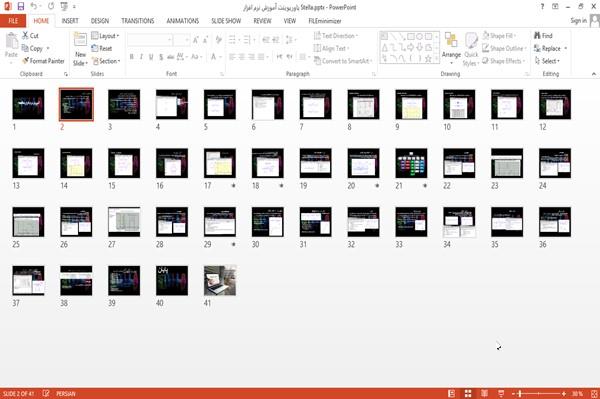Switch to the INSERT tab
Screen dimensions: 600x399
coord(70,21)
